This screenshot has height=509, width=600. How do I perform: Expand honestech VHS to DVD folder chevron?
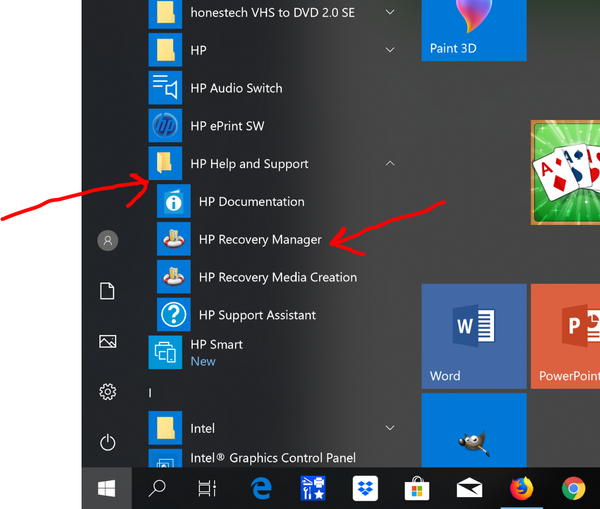[390, 12]
